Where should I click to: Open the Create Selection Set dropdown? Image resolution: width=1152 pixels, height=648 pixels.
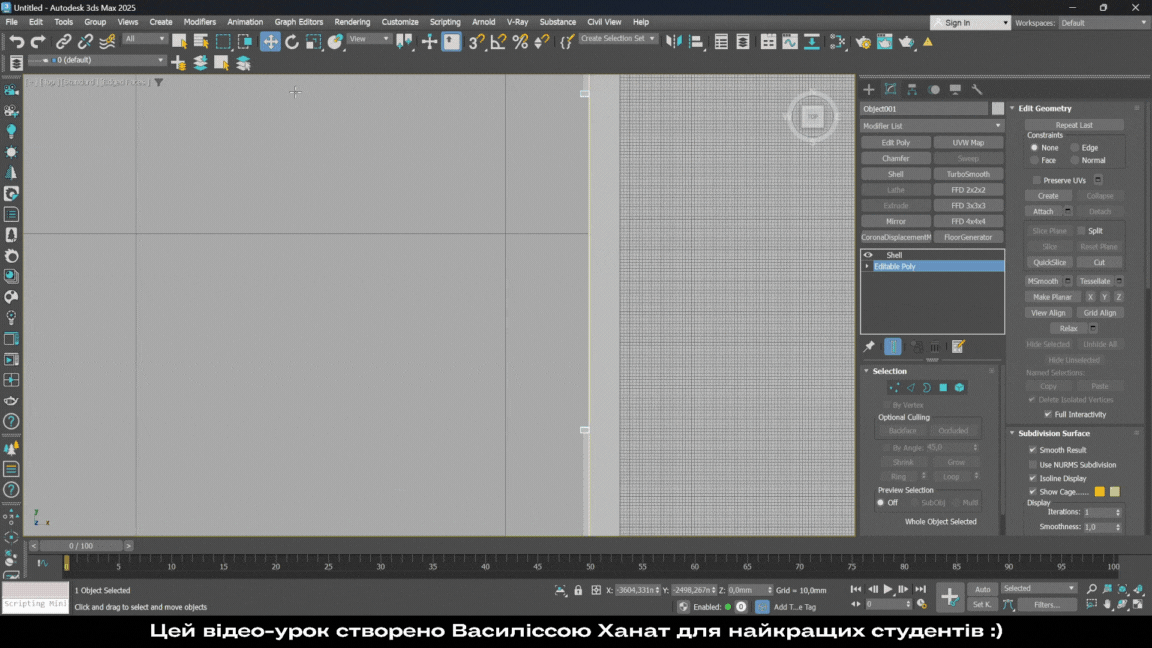click(617, 38)
